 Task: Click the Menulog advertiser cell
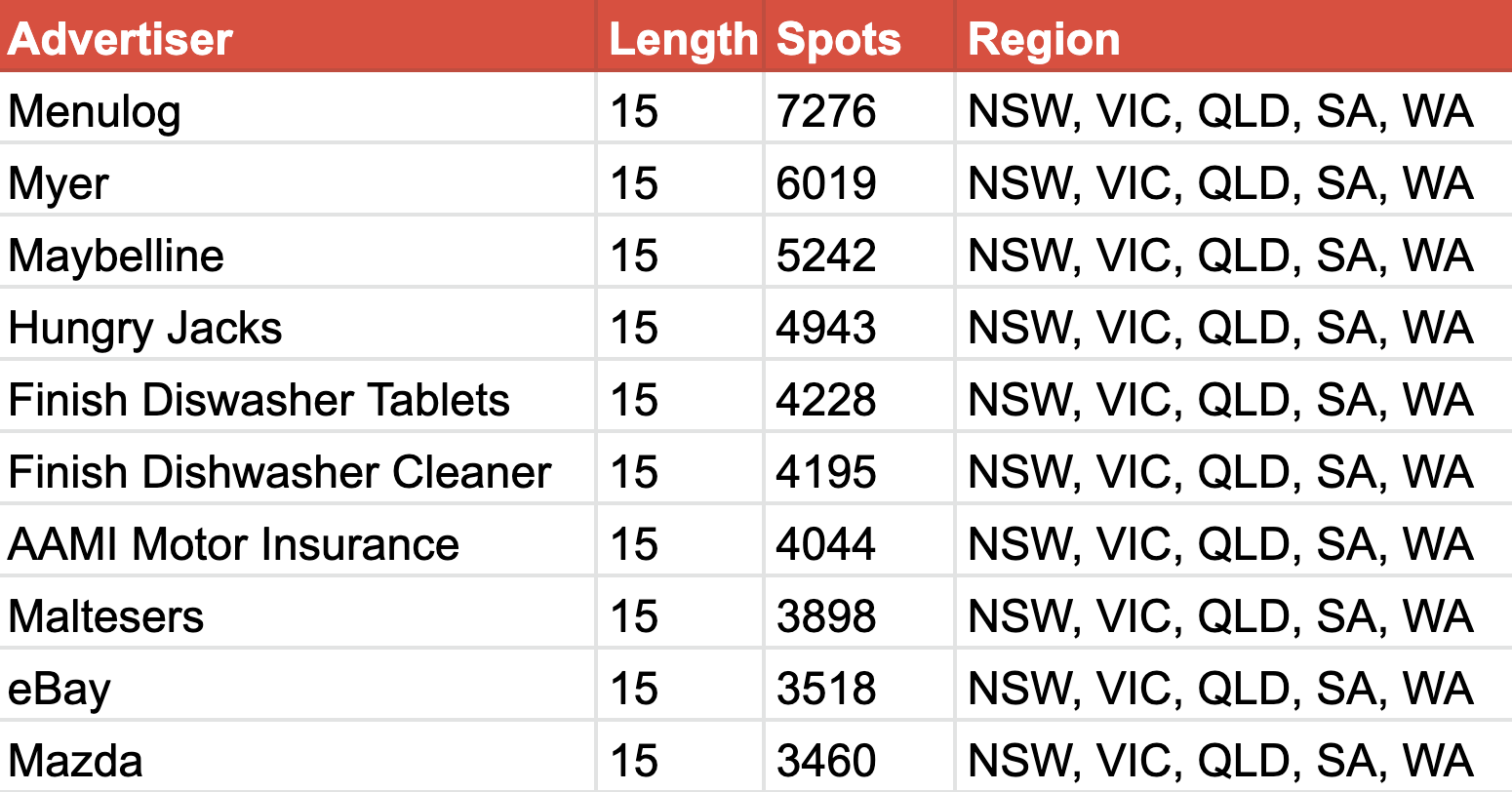298,108
